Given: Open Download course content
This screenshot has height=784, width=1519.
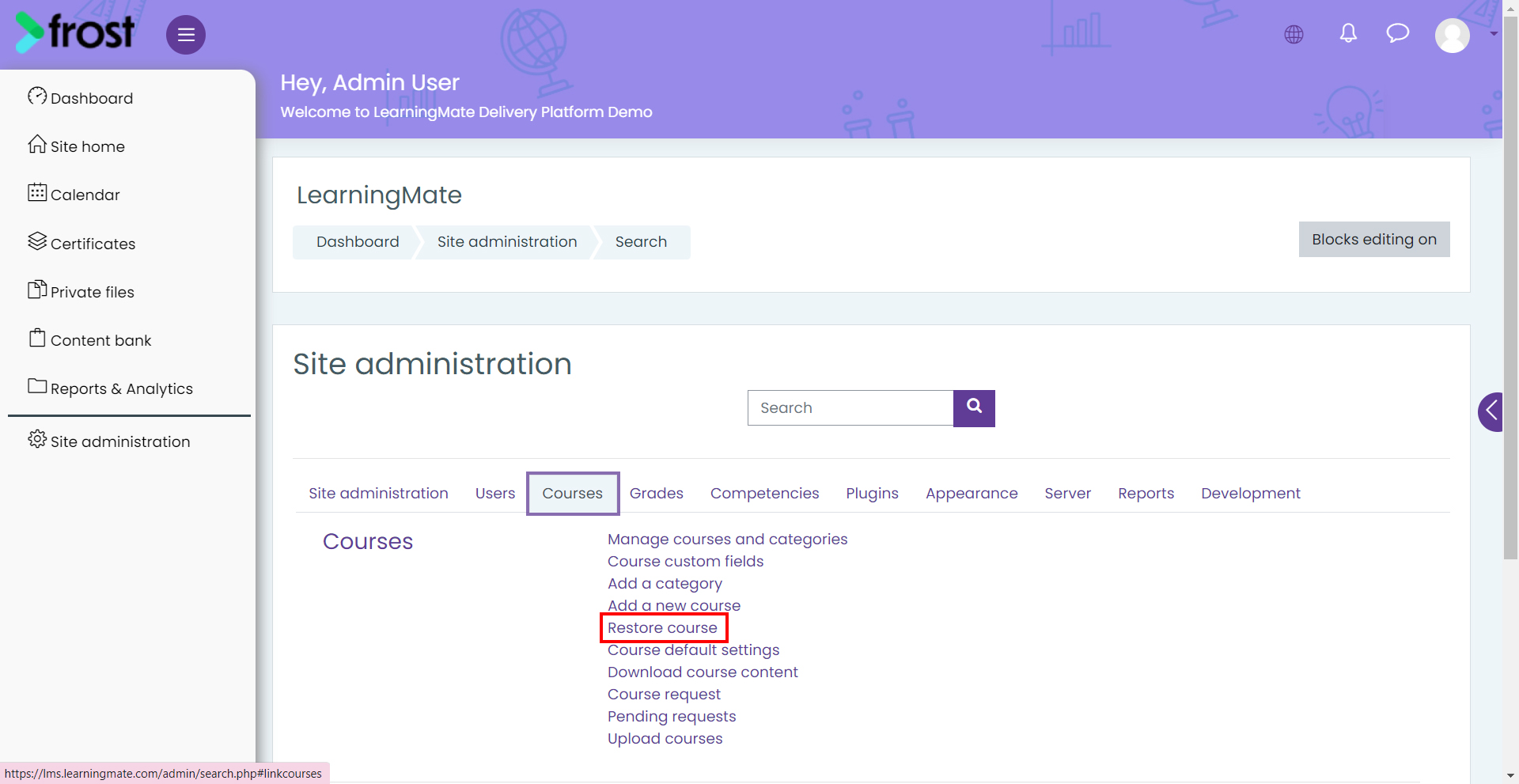Looking at the screenshot, I should 703,672.
